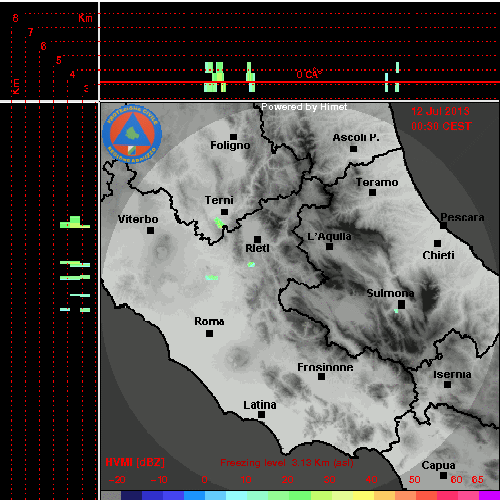The height and width of the screenshot is (500, 500).
Task: Select the Pescara map label
Action: (462, 217)
